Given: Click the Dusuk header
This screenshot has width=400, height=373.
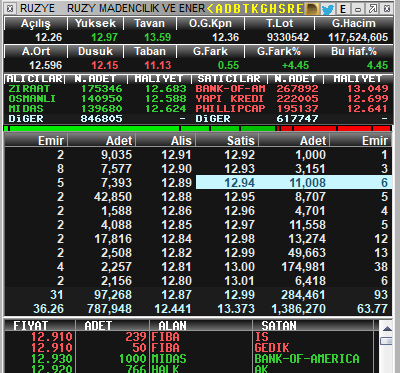Looking at the screenshot, I should click(95, 51).
